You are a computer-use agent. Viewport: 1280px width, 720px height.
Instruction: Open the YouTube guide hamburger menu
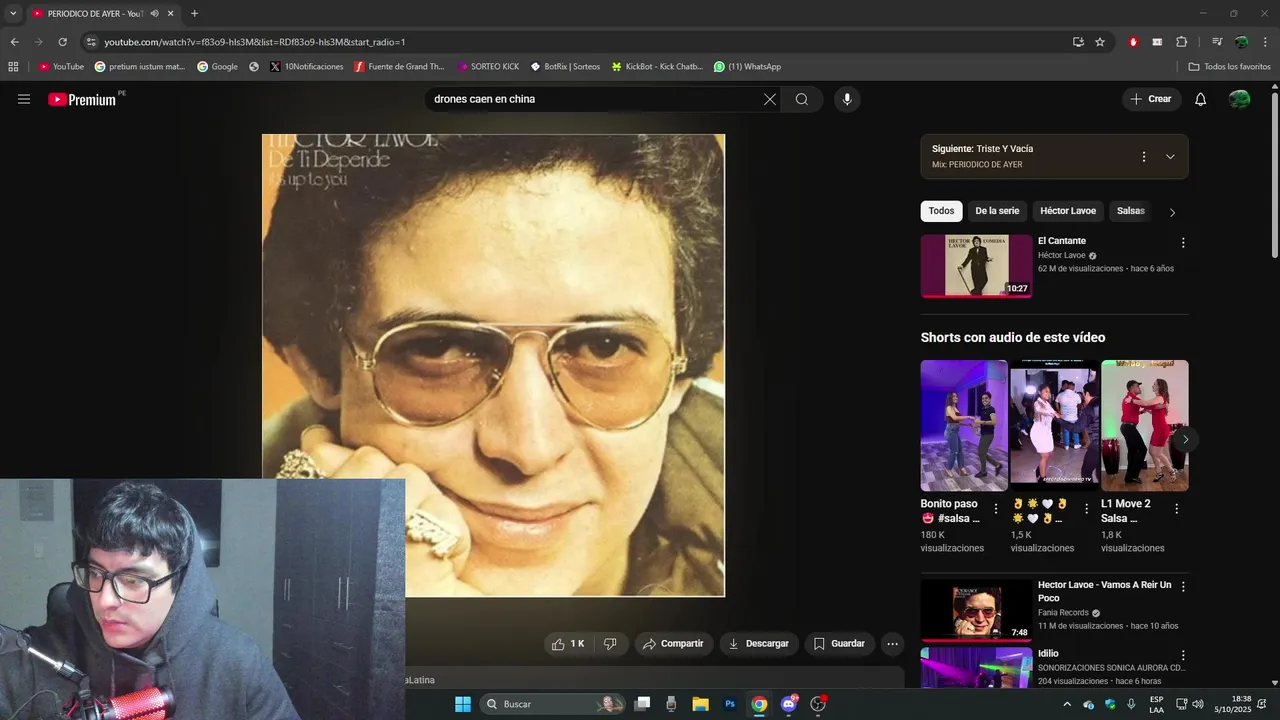coord(24,99)
